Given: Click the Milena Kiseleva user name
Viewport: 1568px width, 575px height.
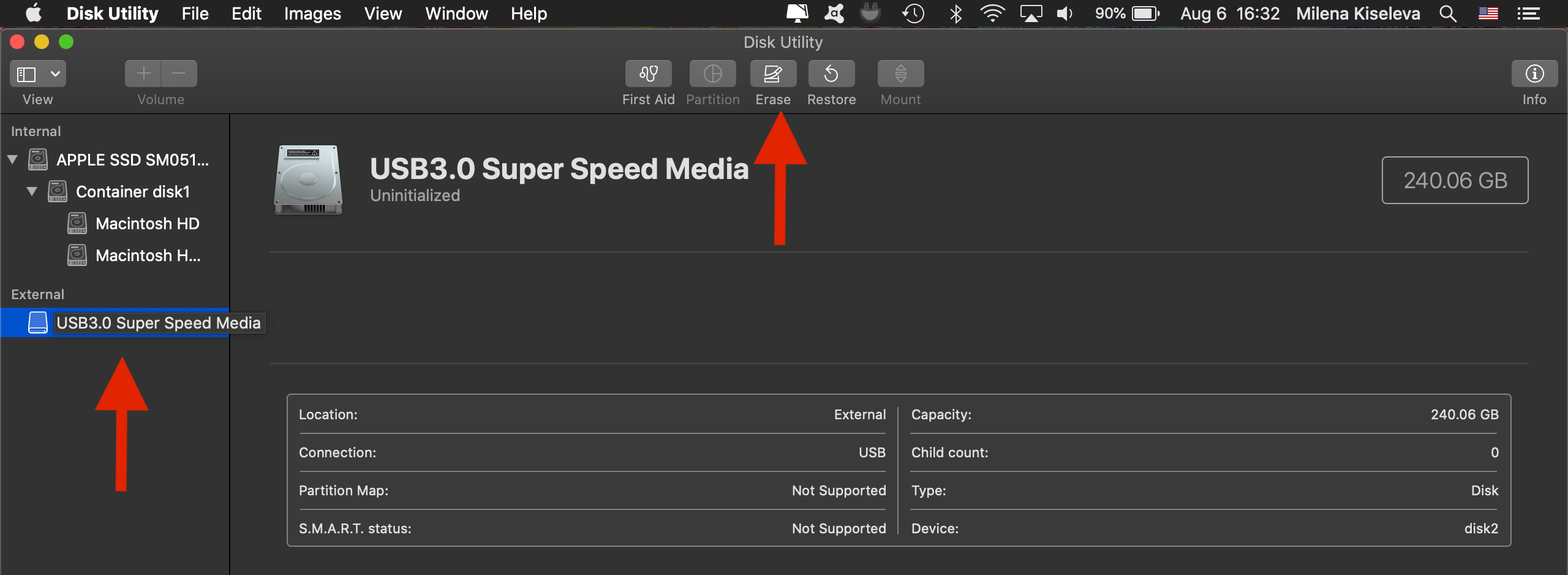Looking at the screenshot, I should (x=1358, y=13).
